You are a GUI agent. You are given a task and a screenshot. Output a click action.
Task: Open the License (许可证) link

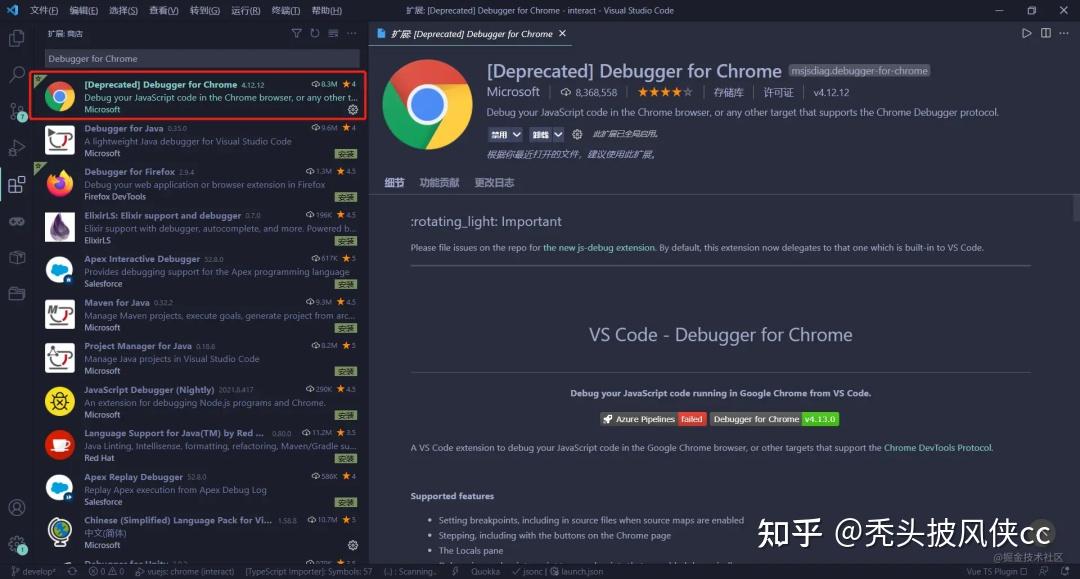coord(778,92)
